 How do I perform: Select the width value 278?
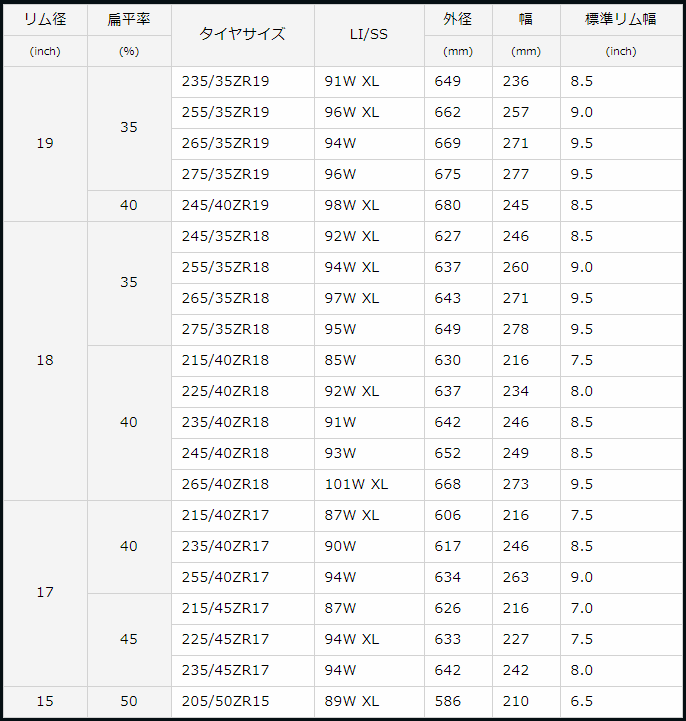point(516,330)
